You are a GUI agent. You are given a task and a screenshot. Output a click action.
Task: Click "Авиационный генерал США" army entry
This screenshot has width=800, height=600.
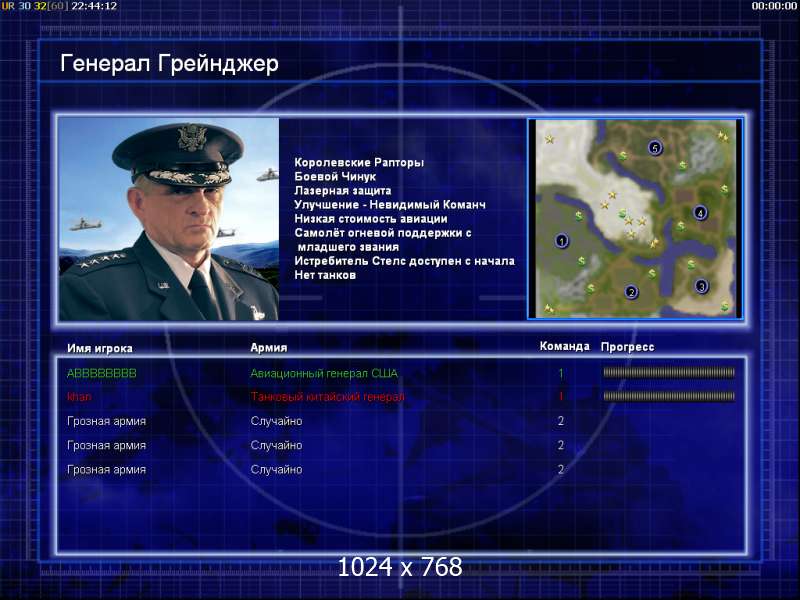click(x=324, y=373)
